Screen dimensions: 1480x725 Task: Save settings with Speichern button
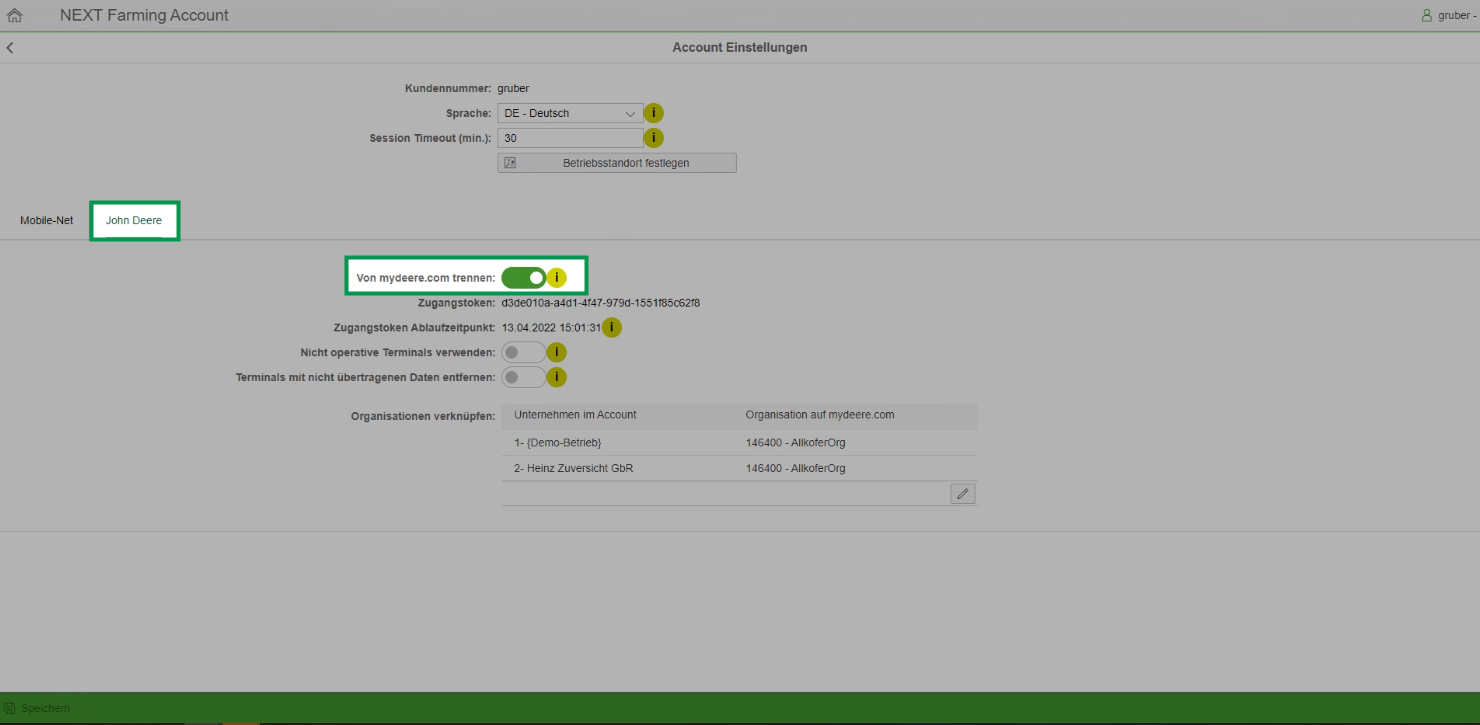pos(38,708)
